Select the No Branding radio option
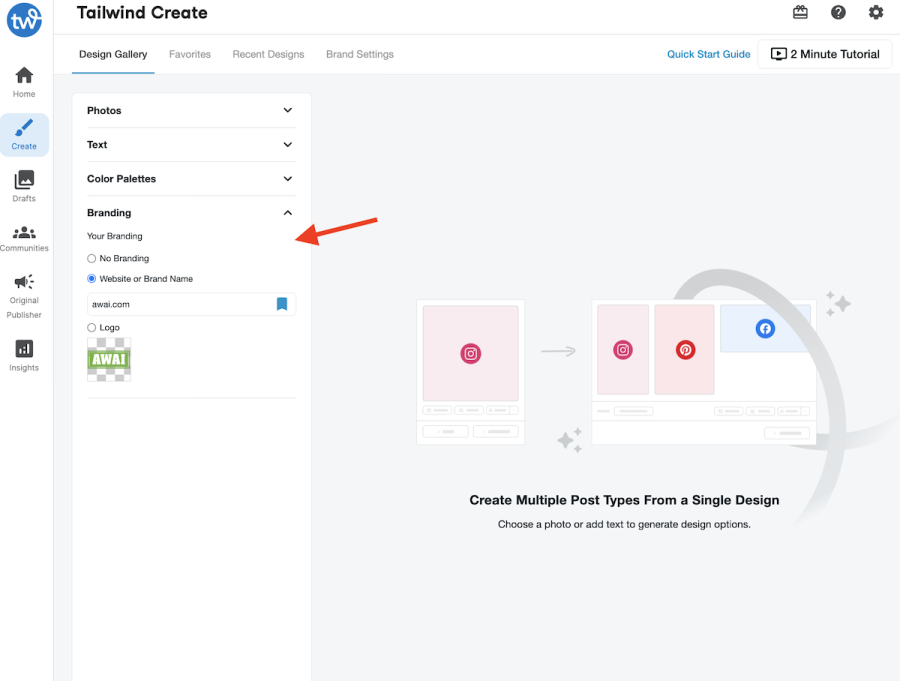Viewport: 900px width, 681px height. tap(91, 258)
